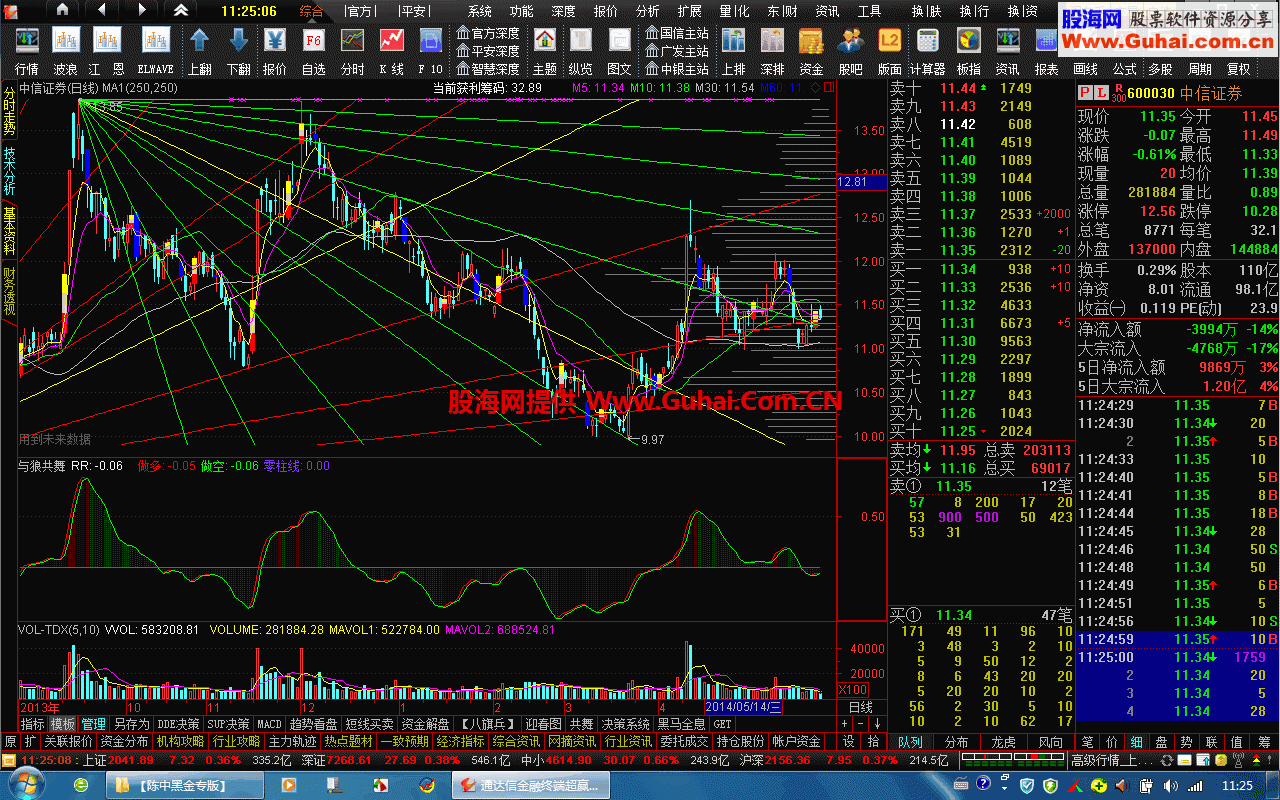
Task: Open the 股吧 stock forum icon
Action: point(850,40)
